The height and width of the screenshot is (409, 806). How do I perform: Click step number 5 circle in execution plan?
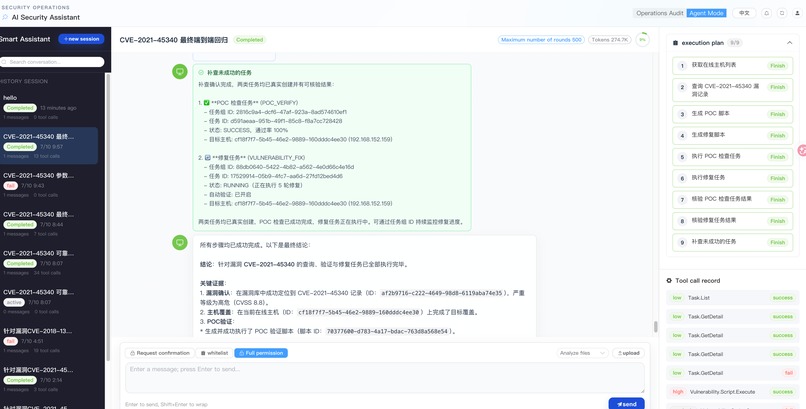click(682, 157)
